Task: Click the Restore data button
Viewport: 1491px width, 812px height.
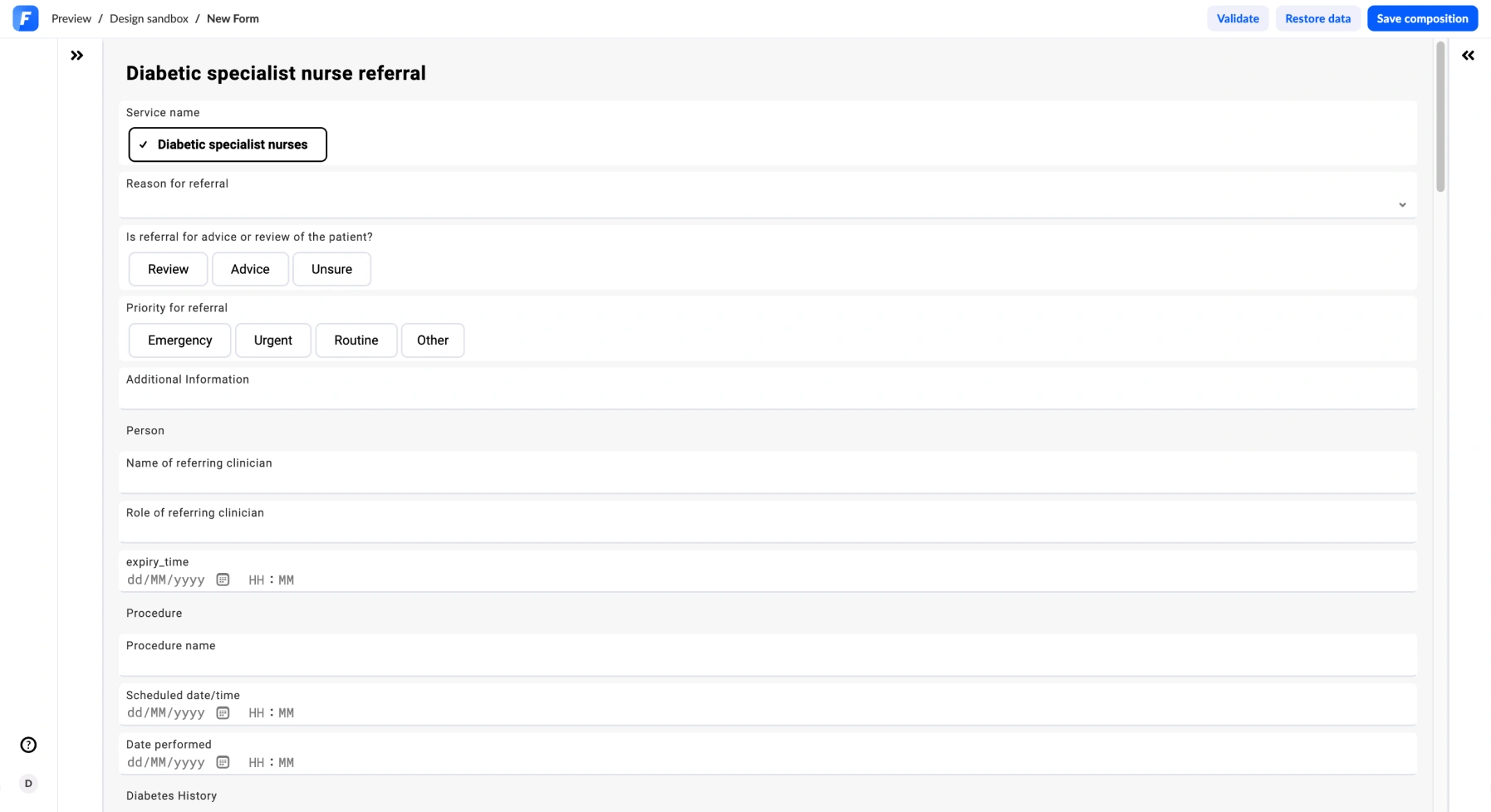Action: [x=1317, y=18]
